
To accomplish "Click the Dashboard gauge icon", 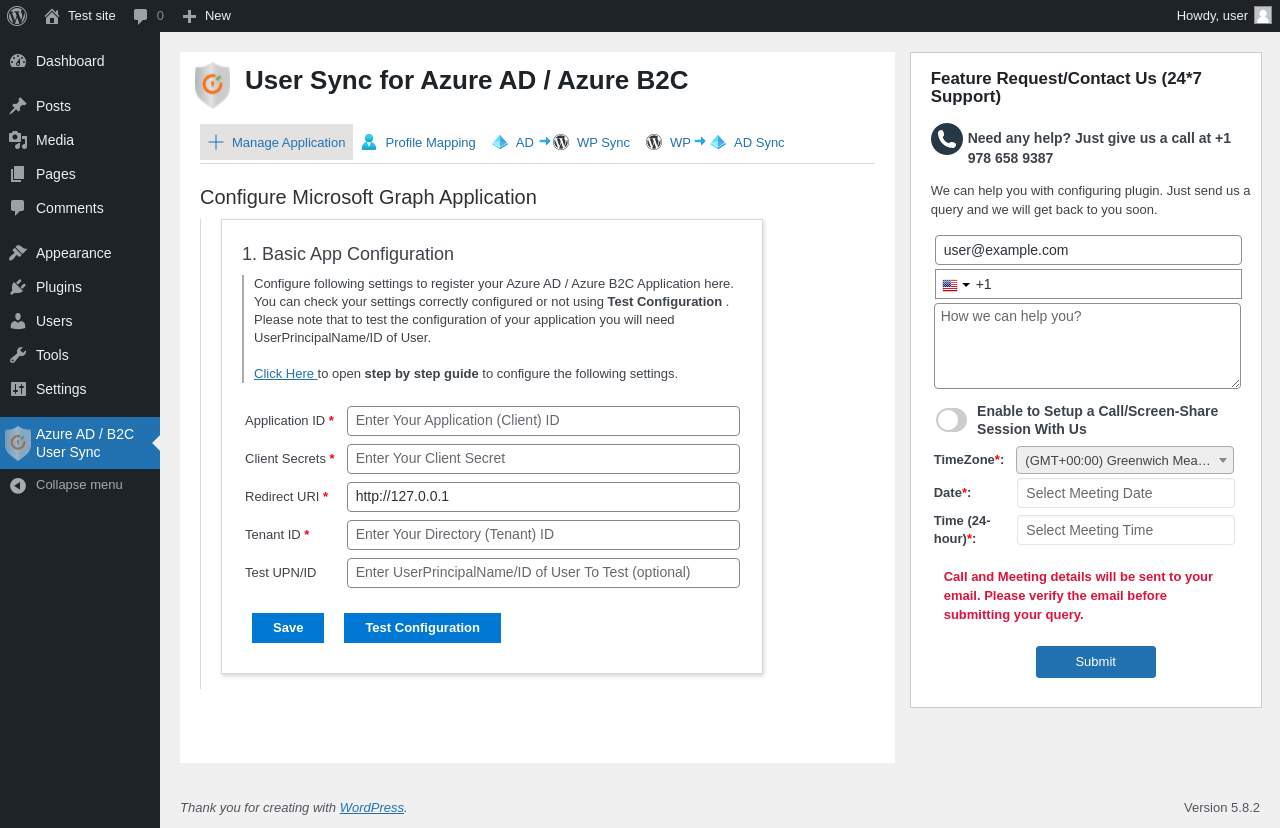I will coord(18,61).
